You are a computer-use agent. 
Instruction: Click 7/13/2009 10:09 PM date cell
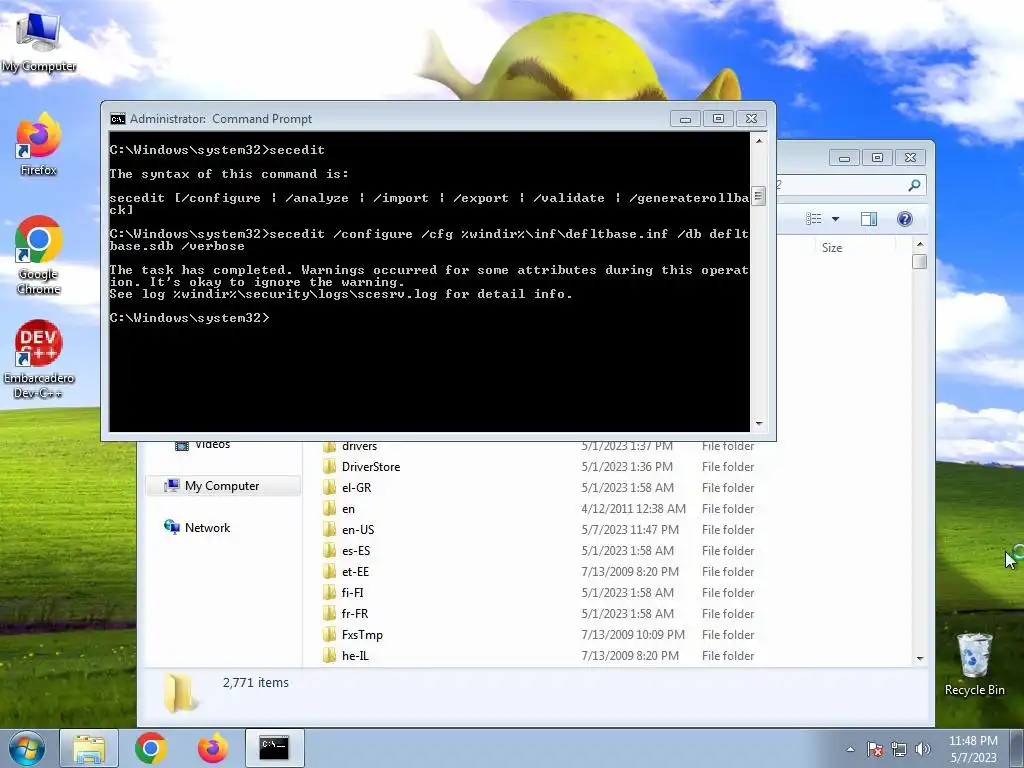tap(633, 635)
